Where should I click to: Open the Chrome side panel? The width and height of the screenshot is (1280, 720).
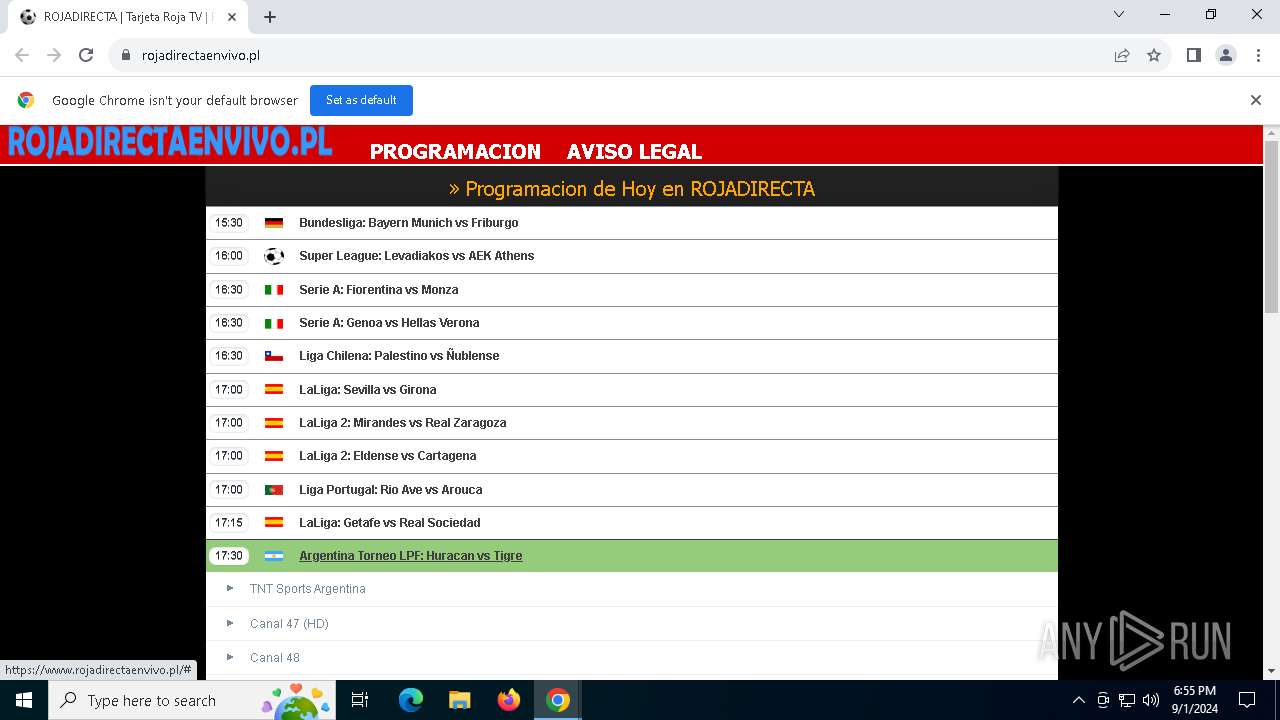(x=1194, y=55)
